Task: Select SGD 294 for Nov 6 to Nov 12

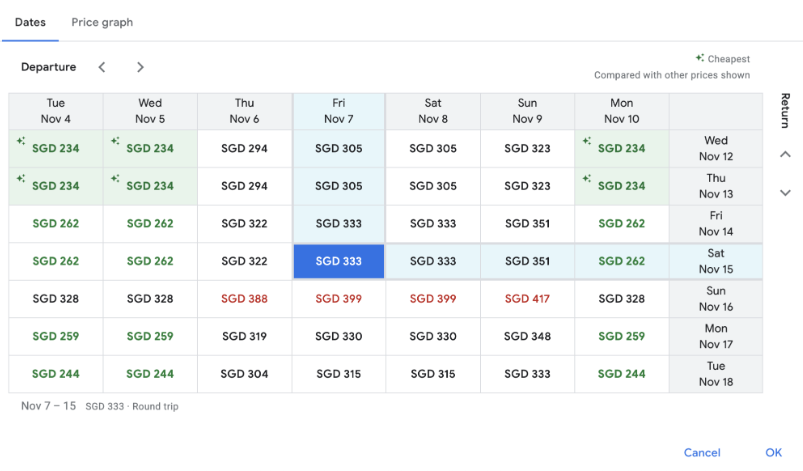Action: click(244, 149)
